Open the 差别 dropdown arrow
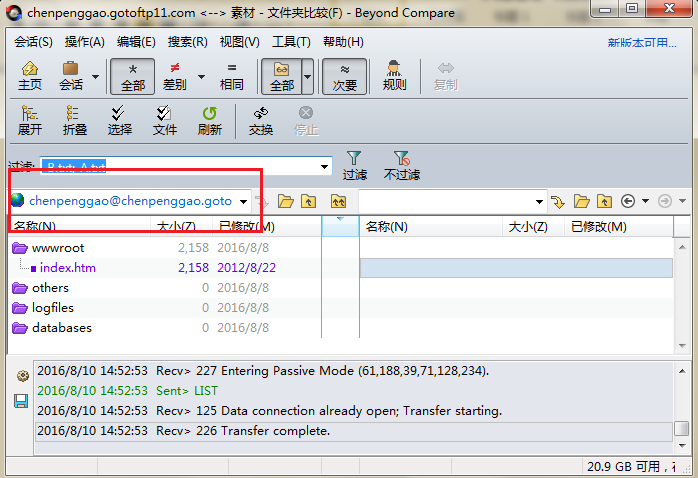 [x=201, y=77]
